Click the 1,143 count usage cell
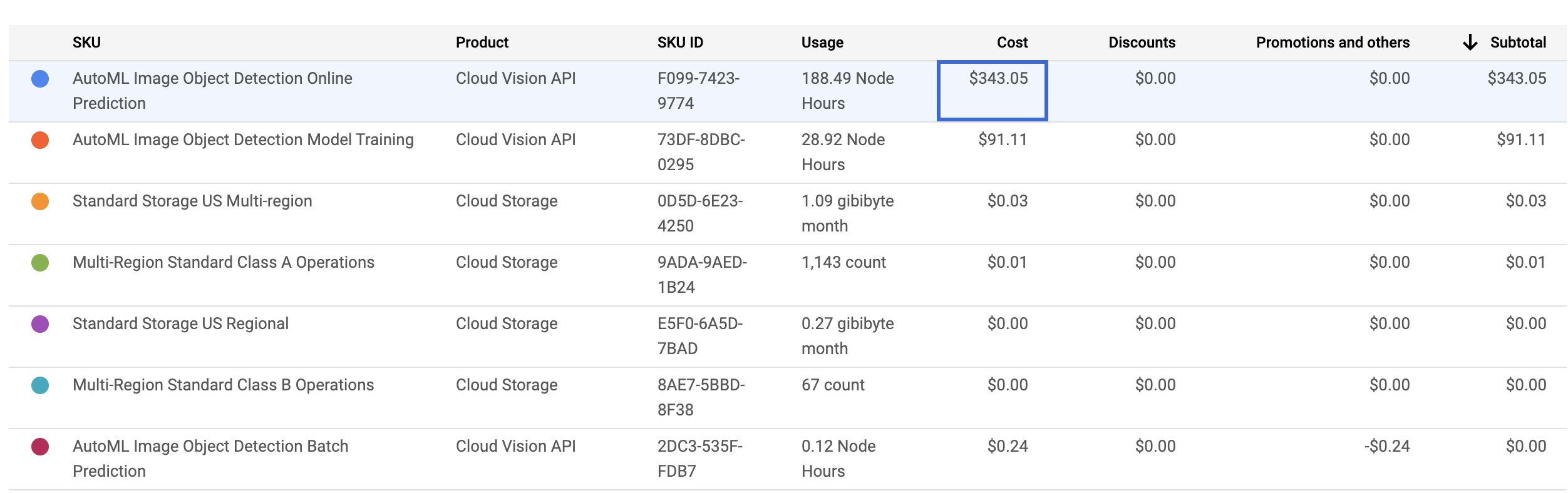This screenshot has width=1568, height=493. pos(843,263)
